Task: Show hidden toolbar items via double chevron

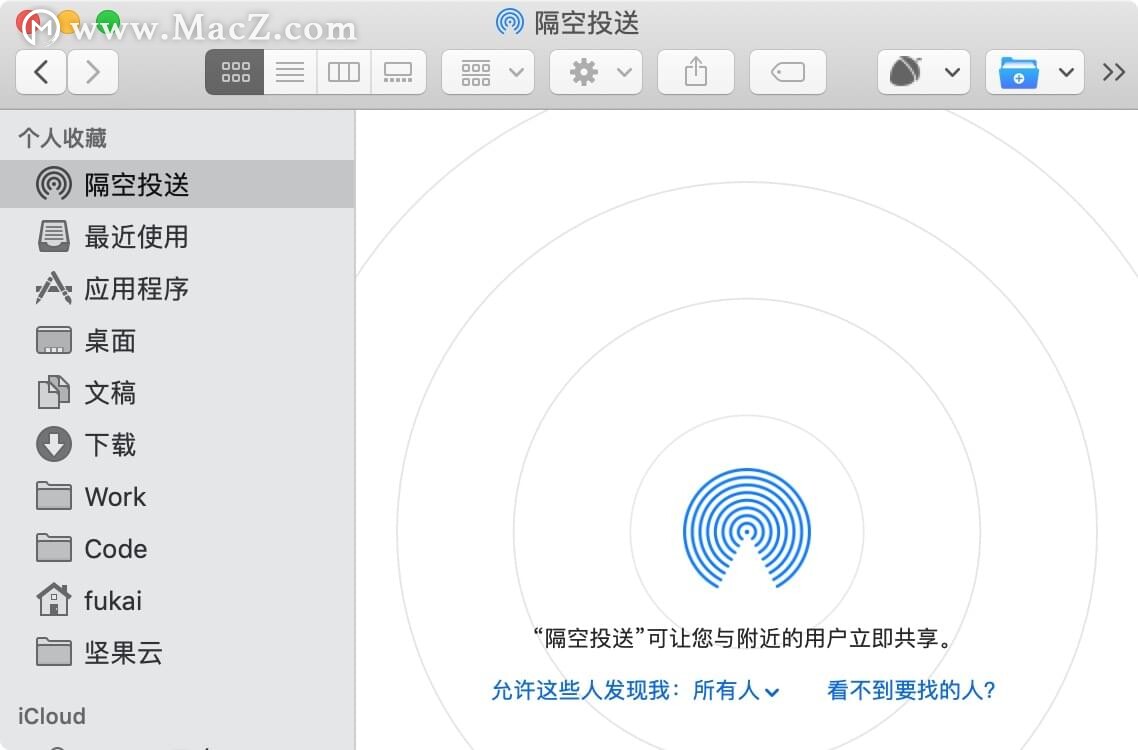Action: (x=1113, y=72)
